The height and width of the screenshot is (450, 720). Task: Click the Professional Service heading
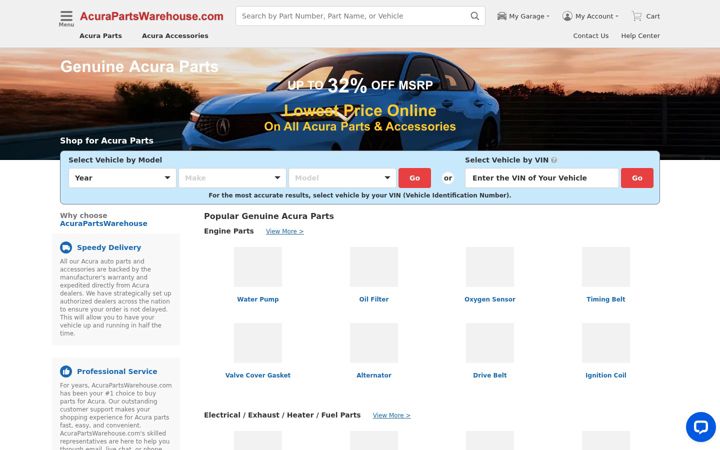(x=117, y=371)
